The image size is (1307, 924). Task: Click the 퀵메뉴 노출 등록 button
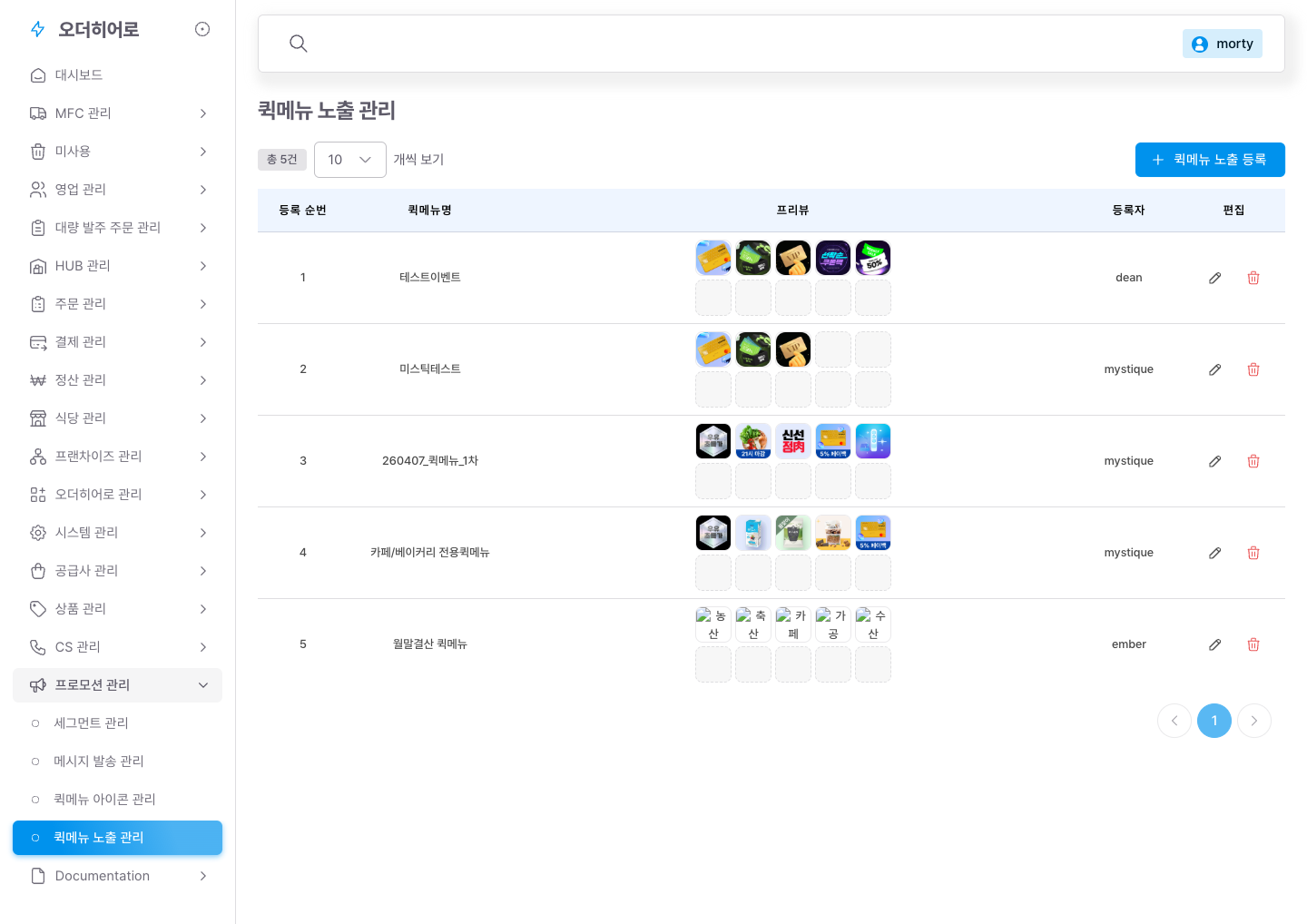1210,160
